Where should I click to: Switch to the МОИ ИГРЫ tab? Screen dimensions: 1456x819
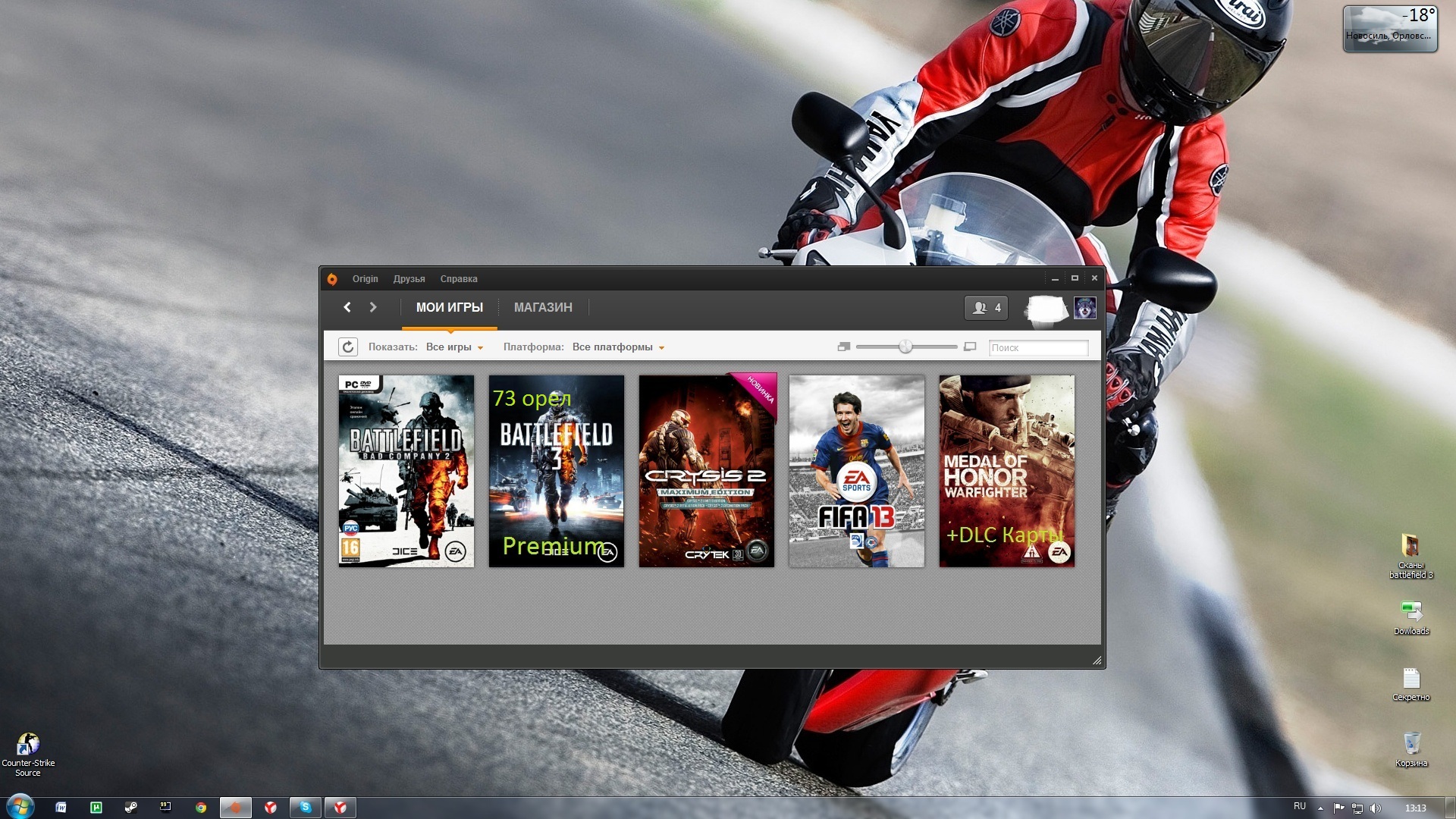click(x=450, y=307)
